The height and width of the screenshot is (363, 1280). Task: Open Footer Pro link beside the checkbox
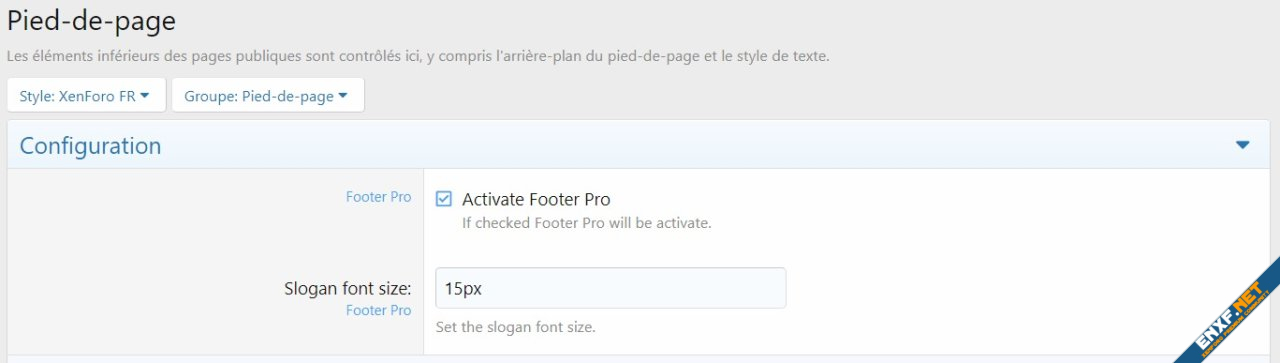[x=379, y=197]
